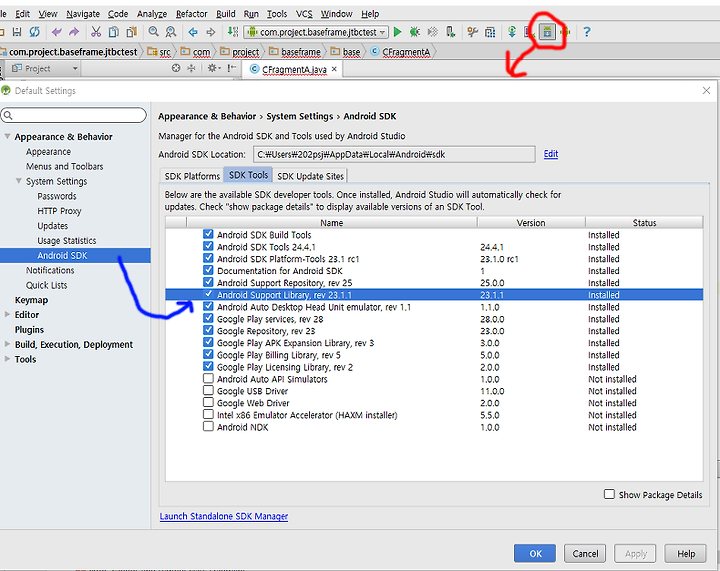This screenshot has height=571, width=720.
Task: Click the settings search field
Action: tap(73, 115)
